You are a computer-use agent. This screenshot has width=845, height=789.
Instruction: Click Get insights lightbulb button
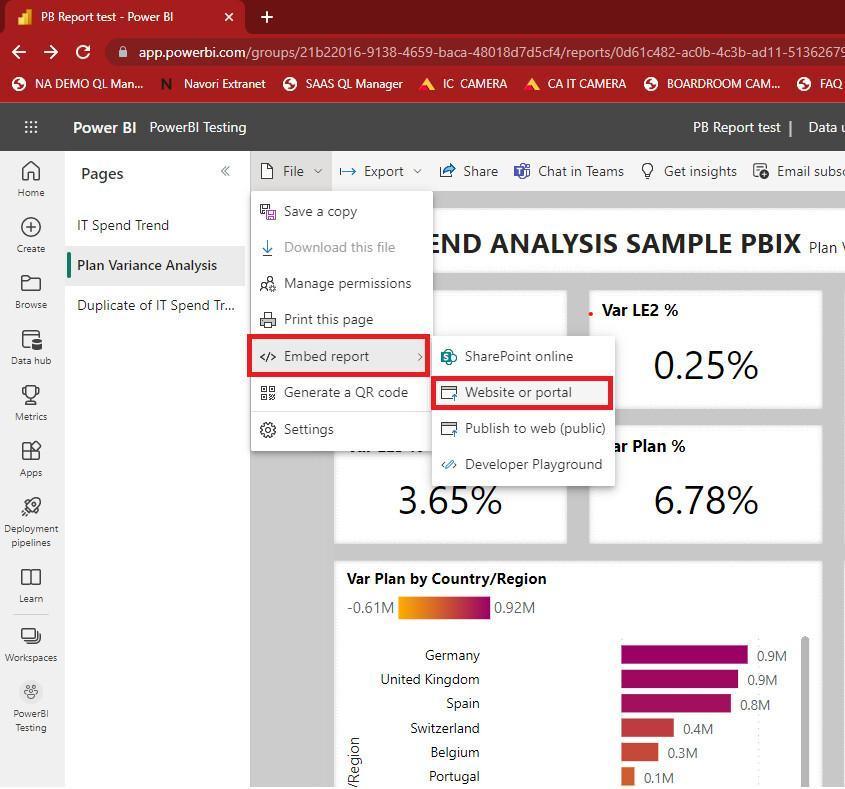pos(688,171)
